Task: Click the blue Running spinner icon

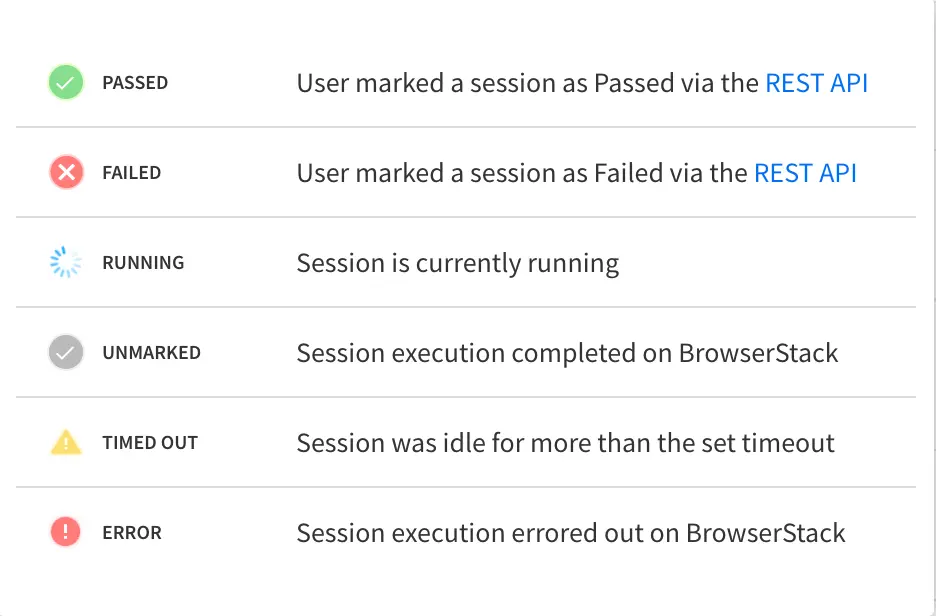Action: [66, 263]
